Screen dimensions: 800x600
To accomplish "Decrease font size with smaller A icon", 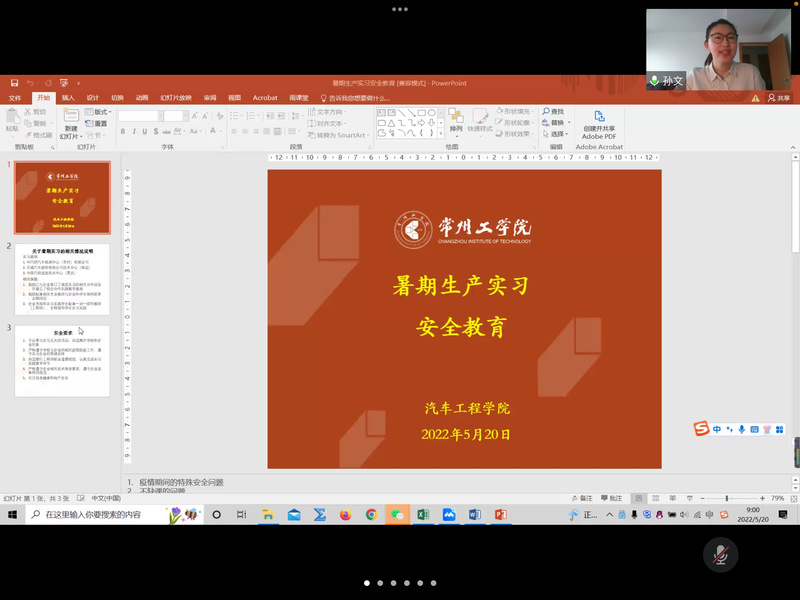I will 205,116.
